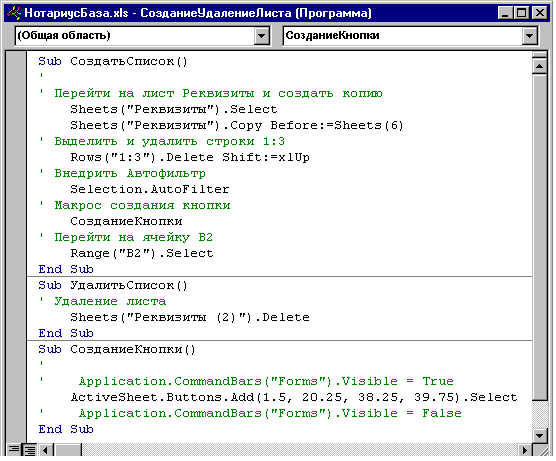Screen dimensions: 556x461
Task: Click the split bar above vertical scrollbar
Action: (539, 55)
